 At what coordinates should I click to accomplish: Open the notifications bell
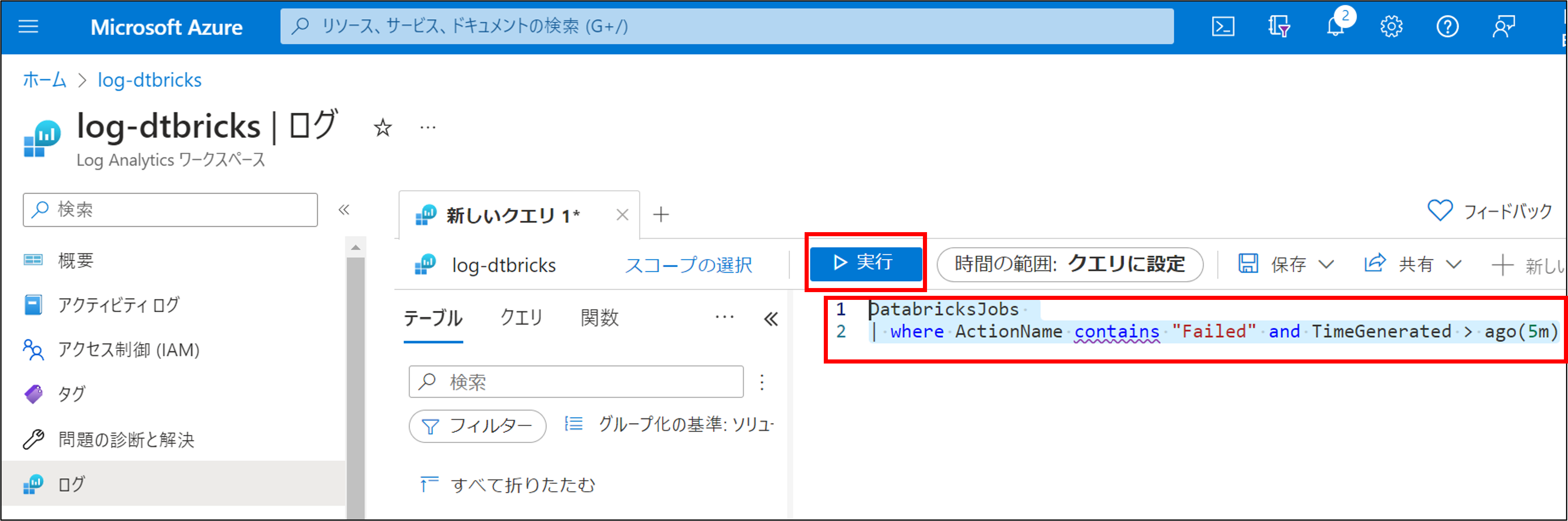coord(1335,27)
